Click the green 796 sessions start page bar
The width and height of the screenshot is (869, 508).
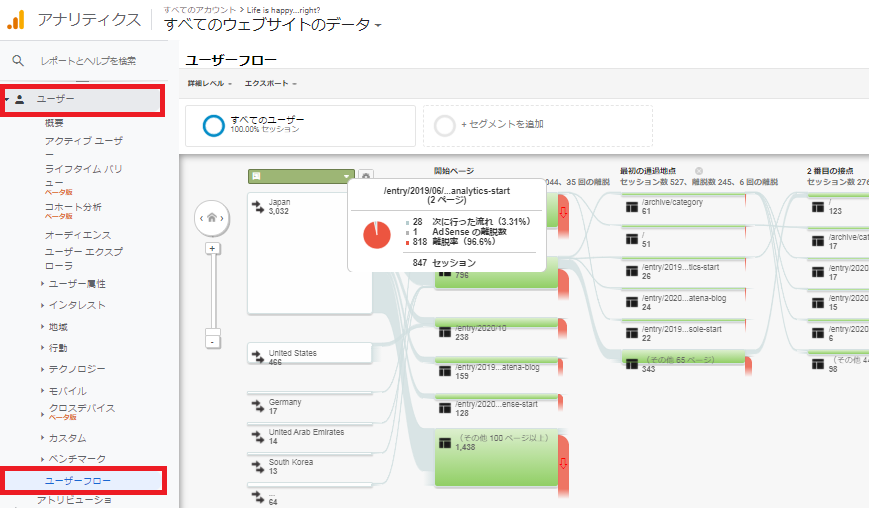click(496, 273)
